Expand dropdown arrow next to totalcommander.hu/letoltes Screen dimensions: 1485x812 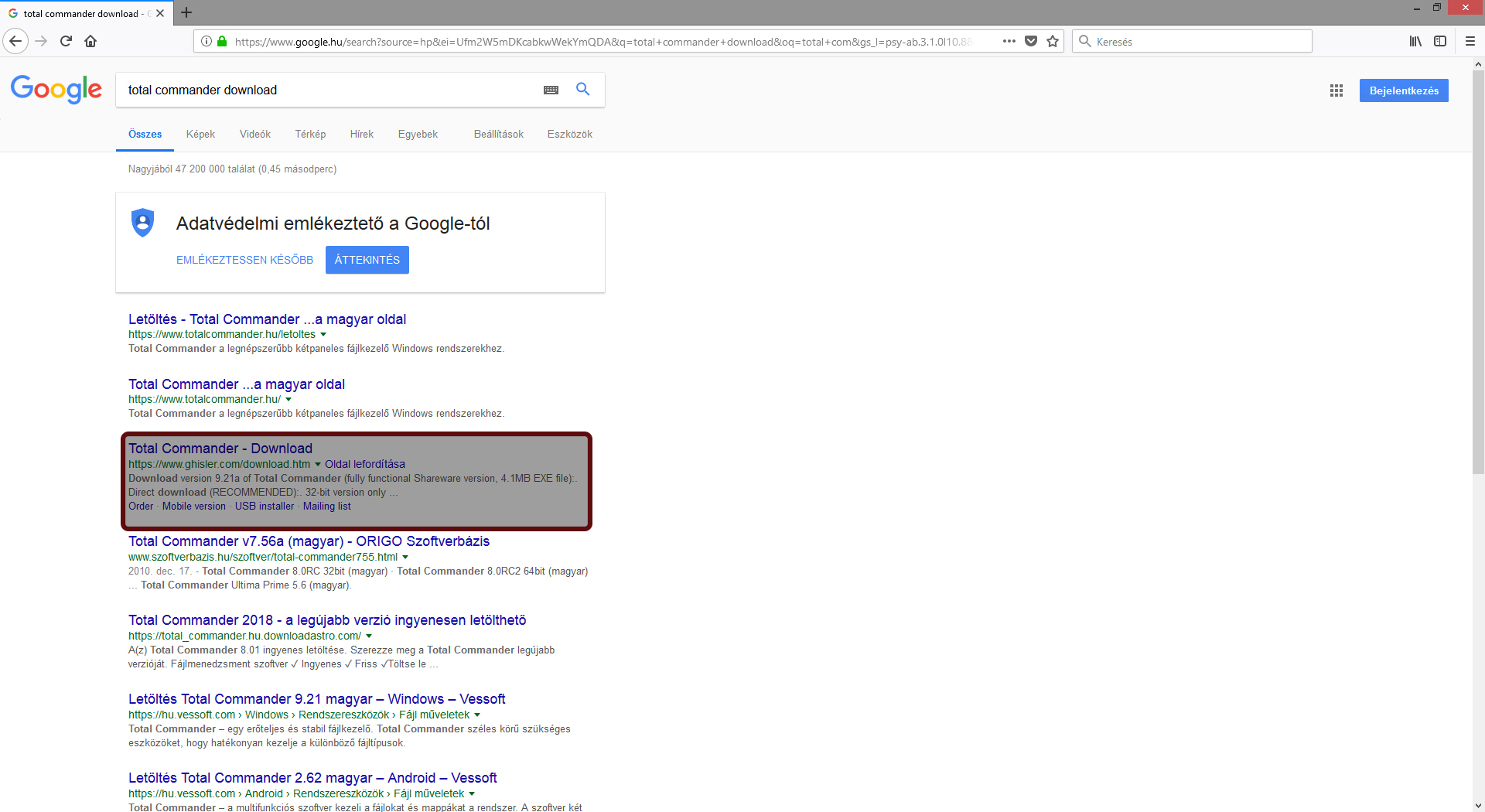(x=323, y=335)
